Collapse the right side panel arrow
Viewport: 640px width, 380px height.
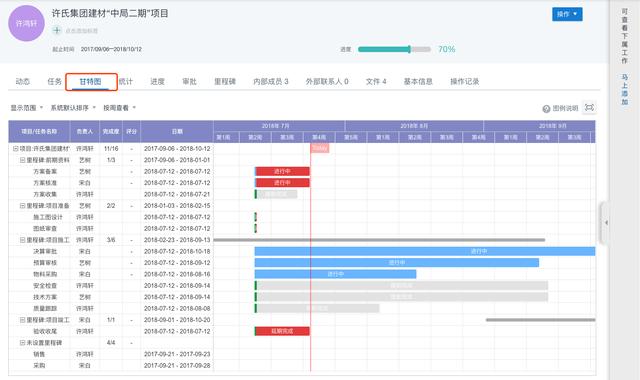click(x=606, y=222)
